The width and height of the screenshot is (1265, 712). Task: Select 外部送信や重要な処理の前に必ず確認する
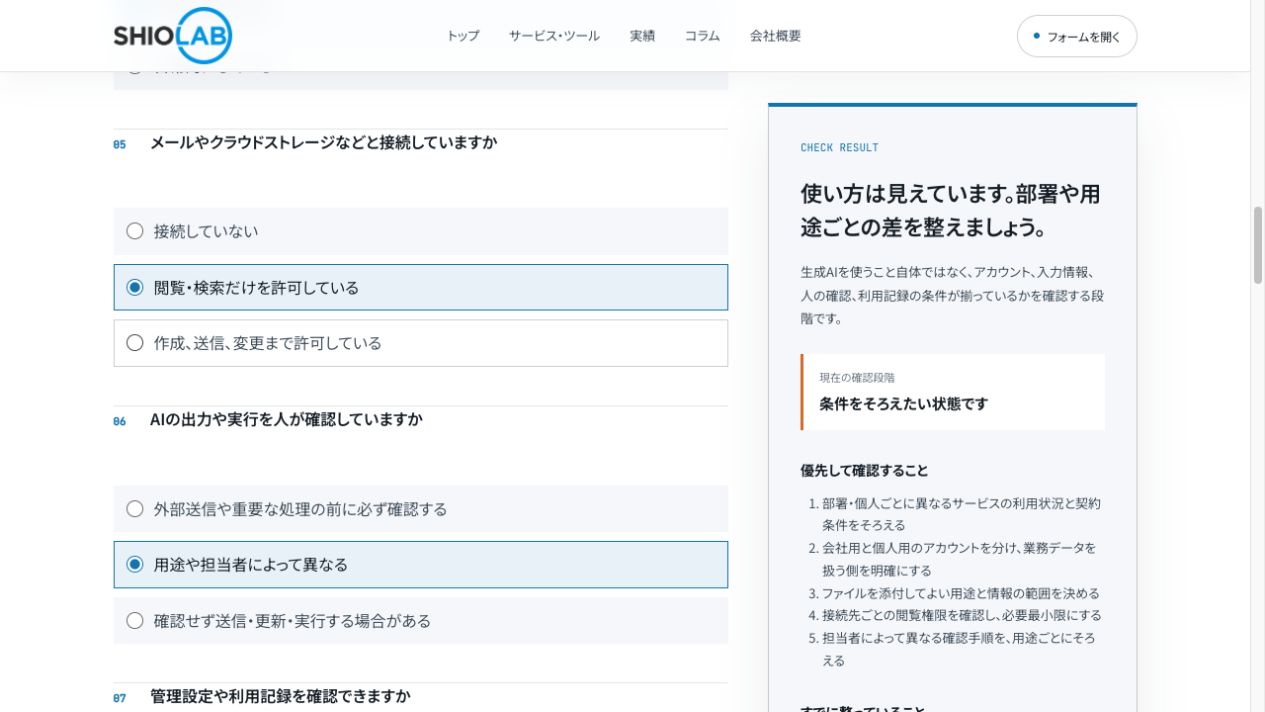click(421, 509)
